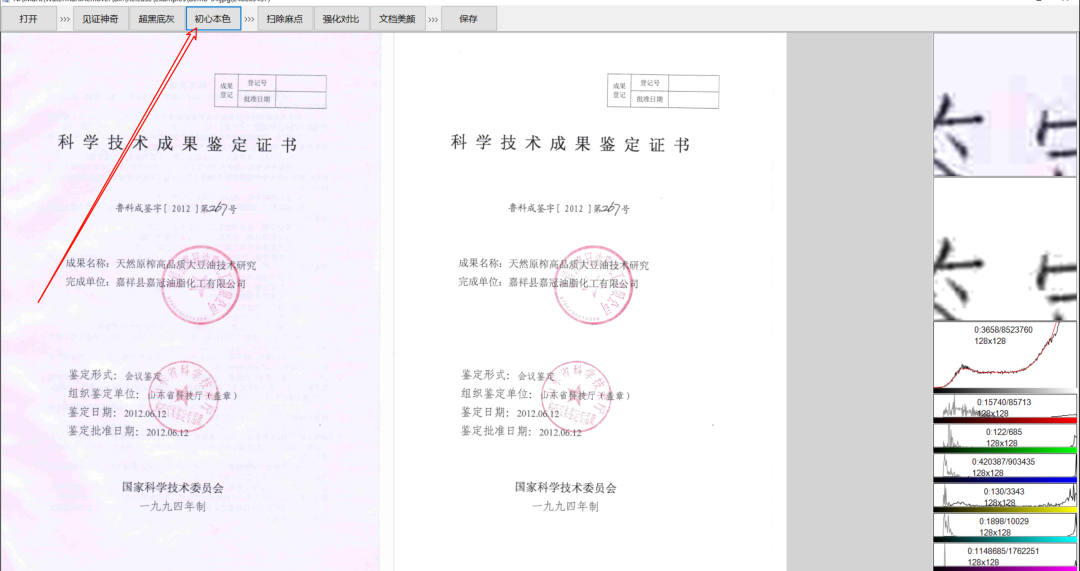The image size is (1080, 571).
Task: Click the 文档美颜 beautify button
Action: pos(397,19)
